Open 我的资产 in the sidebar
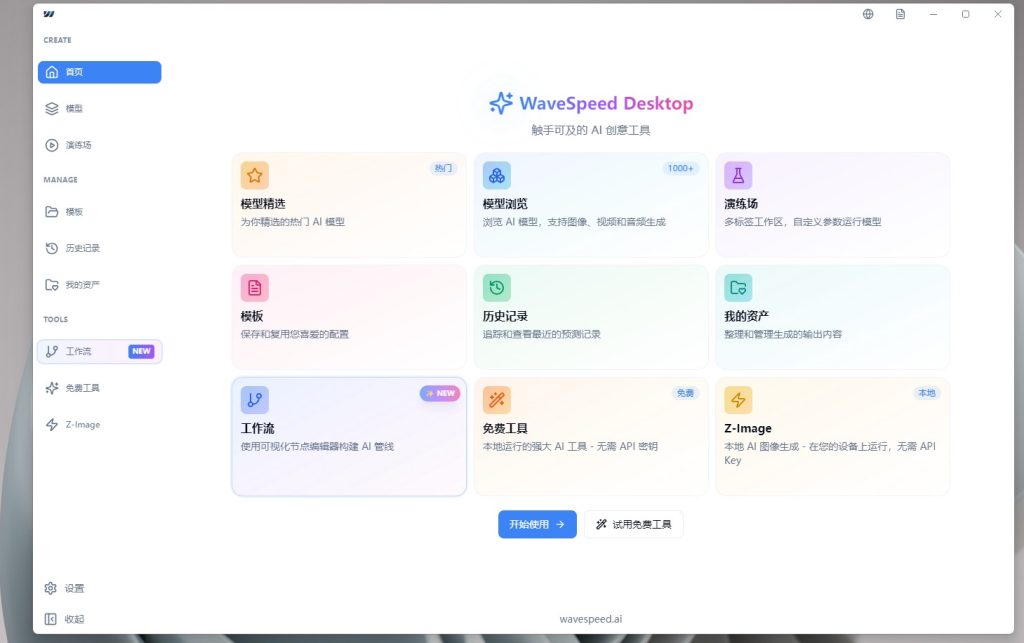This screenshot has height=643, width=1024. (x=99, y=285)
